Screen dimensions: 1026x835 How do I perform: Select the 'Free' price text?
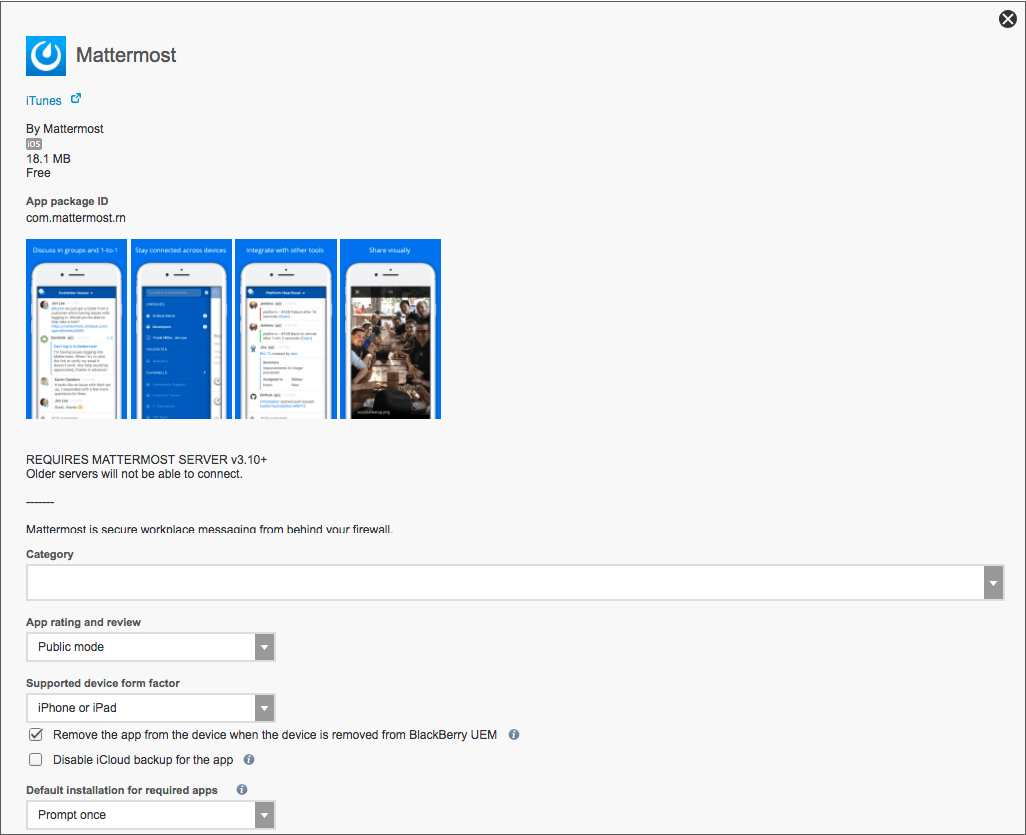click(39, 173)
